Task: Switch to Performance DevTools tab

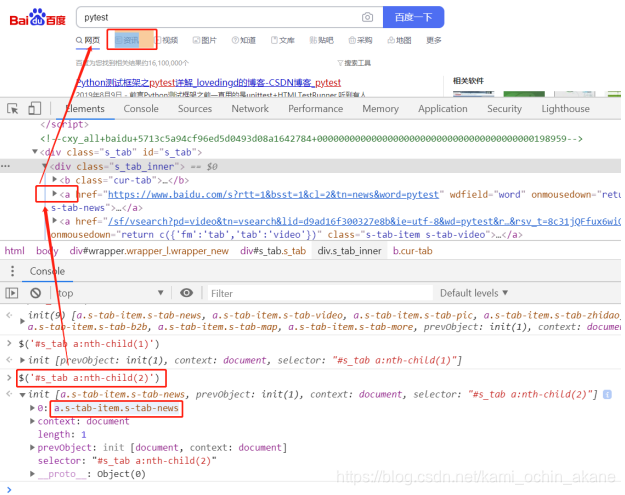Action: [315, 108]
